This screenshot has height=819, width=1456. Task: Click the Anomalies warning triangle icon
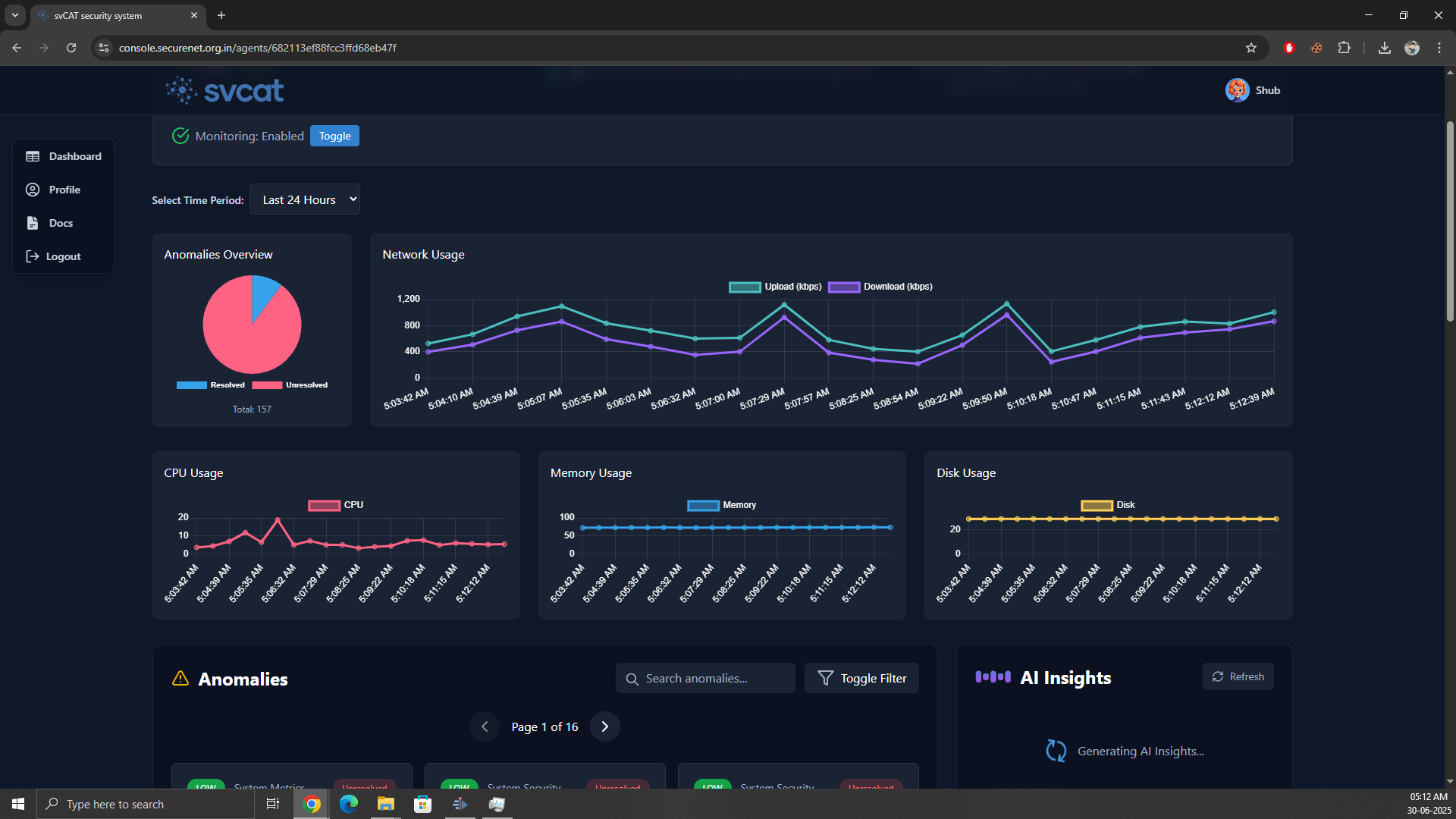[180, 679]
